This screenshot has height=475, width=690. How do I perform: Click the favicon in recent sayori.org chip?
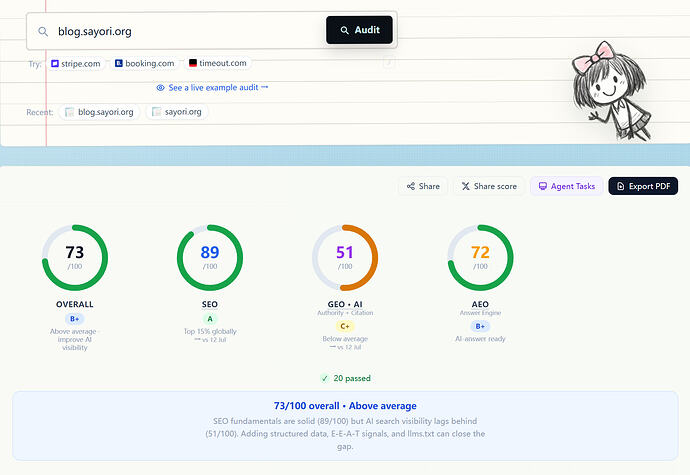click(x=156, y=112)
